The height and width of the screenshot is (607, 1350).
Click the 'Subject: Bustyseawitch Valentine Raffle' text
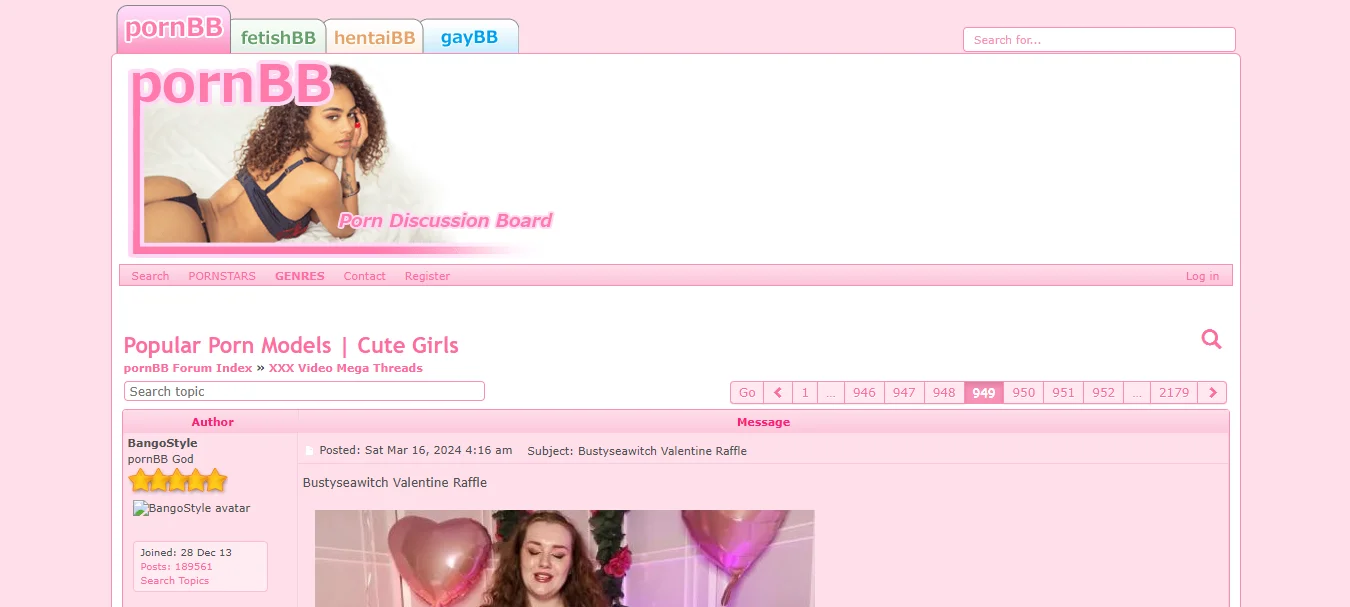point(637,451)
